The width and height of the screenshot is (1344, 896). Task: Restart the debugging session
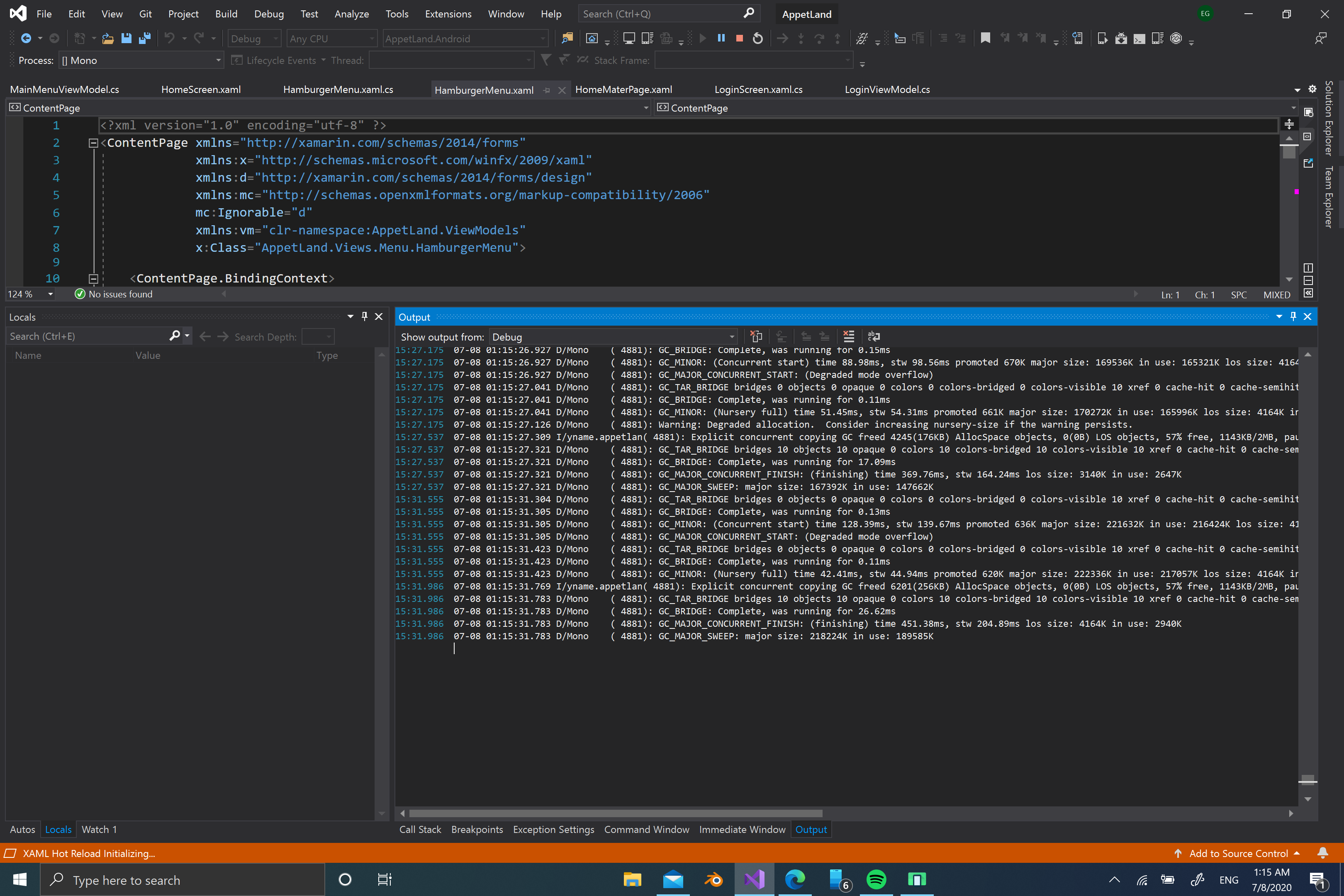(x=758, y=38)
